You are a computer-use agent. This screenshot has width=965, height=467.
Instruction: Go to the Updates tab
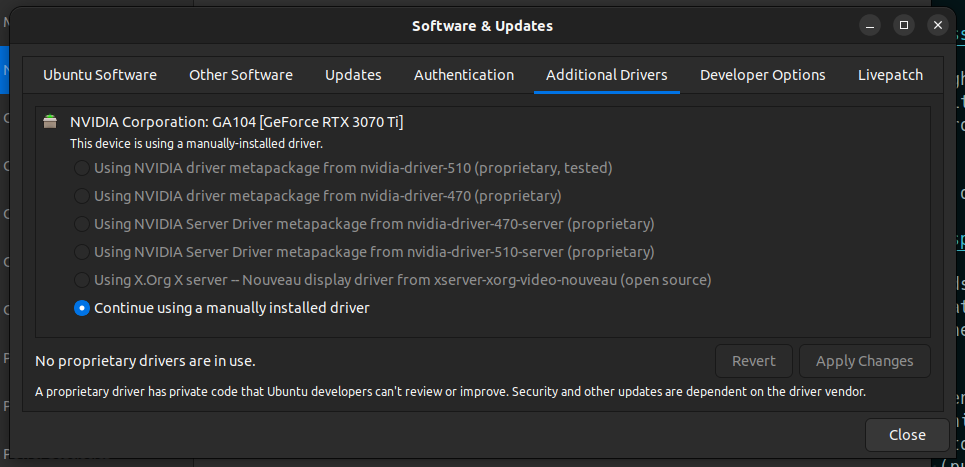point(353,75)
